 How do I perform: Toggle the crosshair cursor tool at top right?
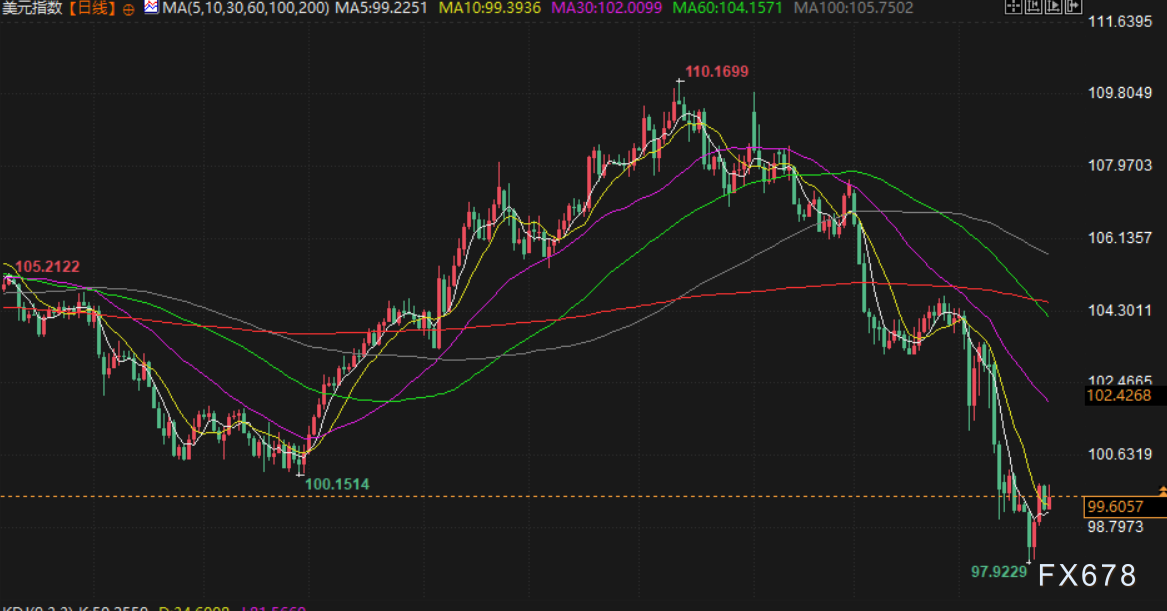(1013, 7)
